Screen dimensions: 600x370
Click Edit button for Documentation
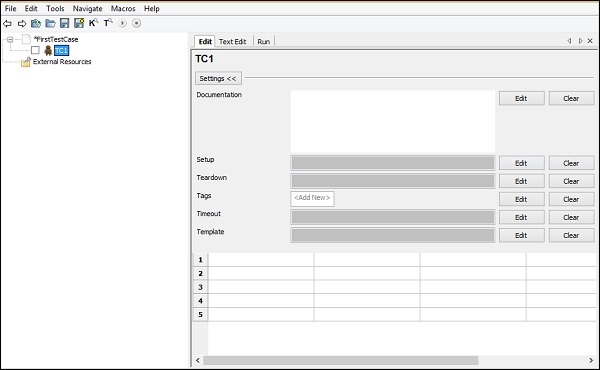[x=522, y=98]
